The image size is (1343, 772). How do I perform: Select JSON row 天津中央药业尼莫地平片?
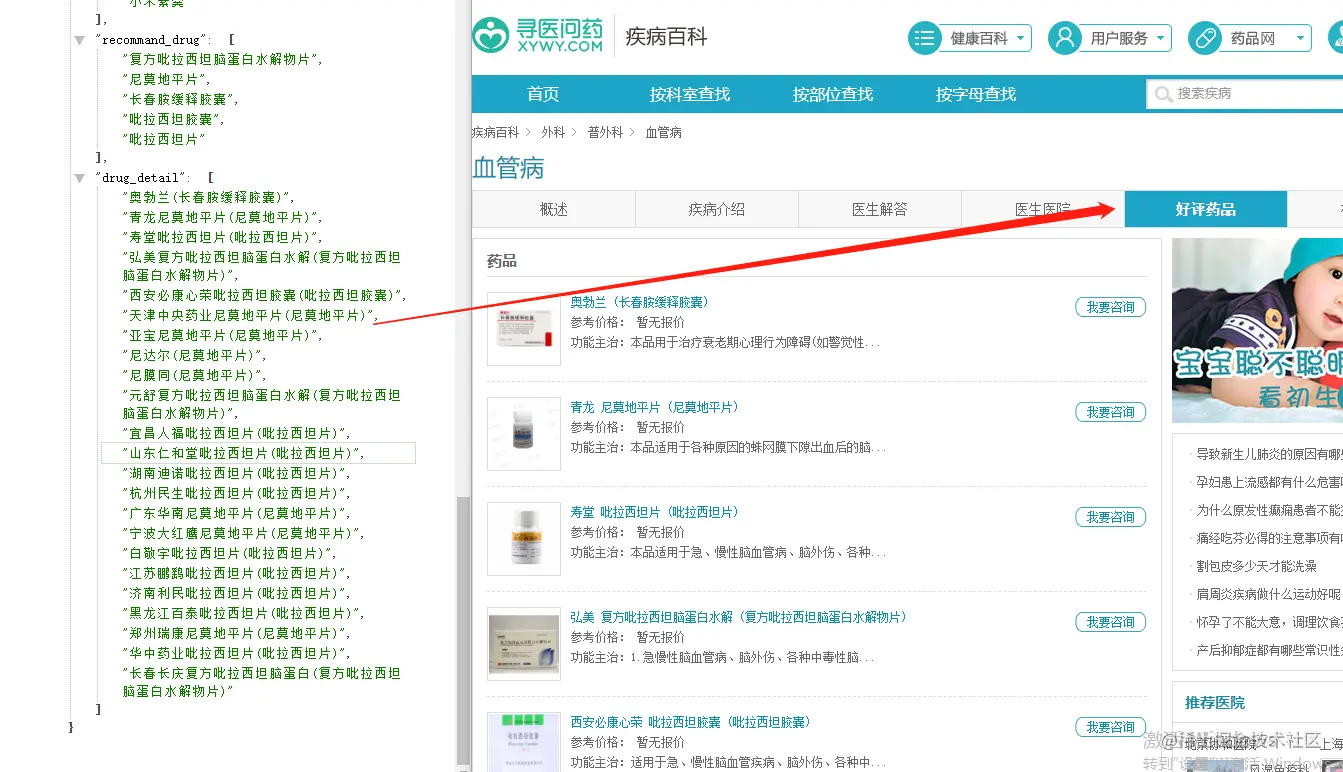tap(248, 315)
